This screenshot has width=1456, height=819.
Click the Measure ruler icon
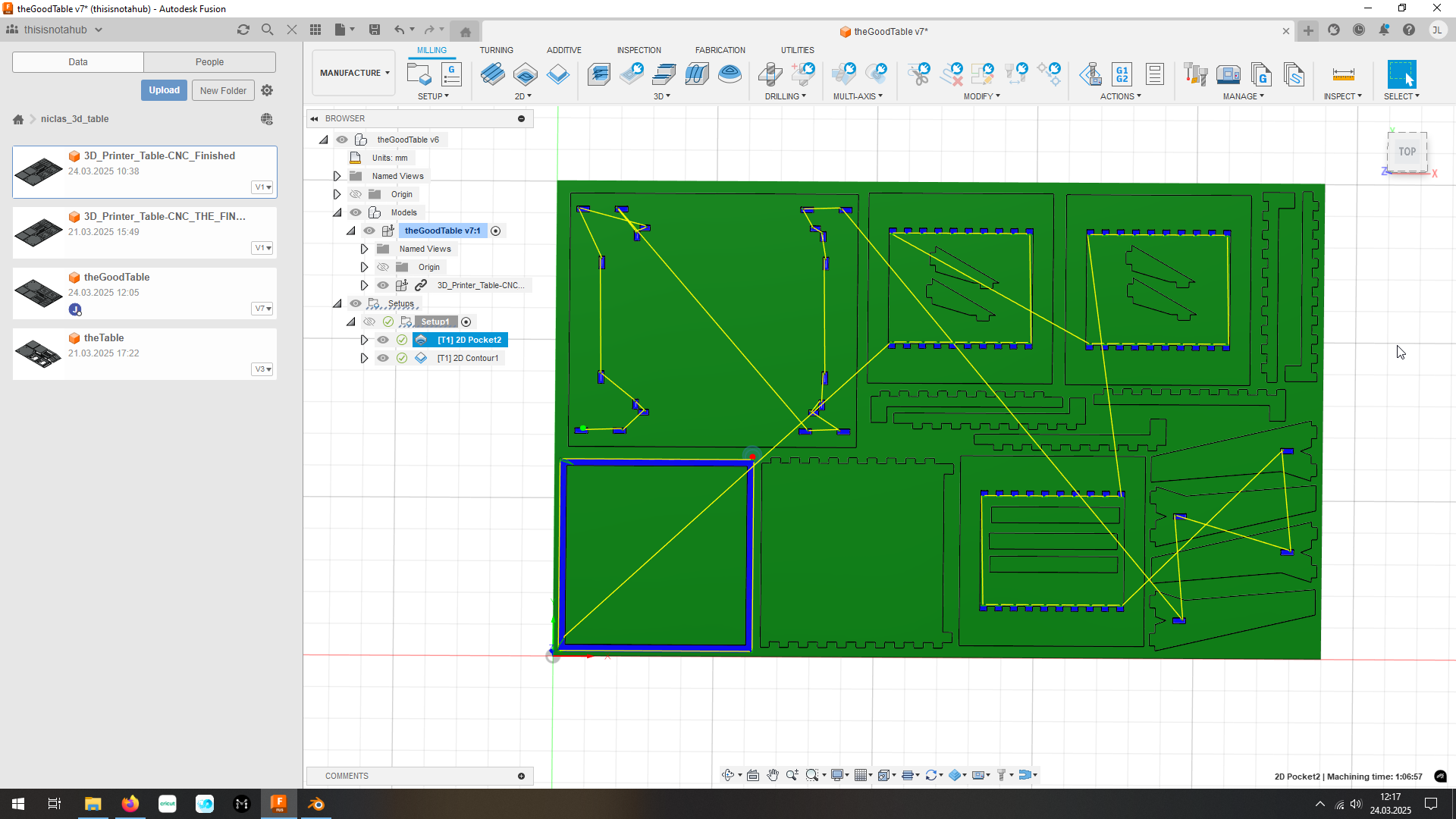[1343, 74]
